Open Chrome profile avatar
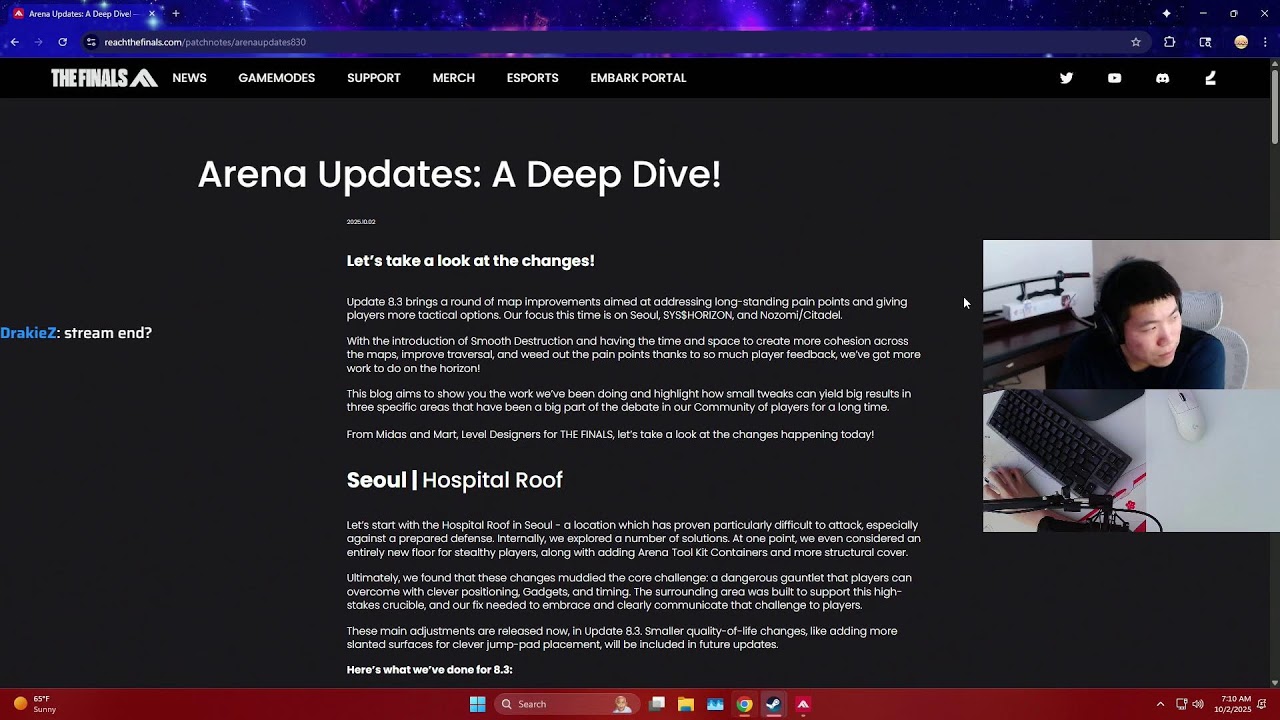 [1241, 42]
